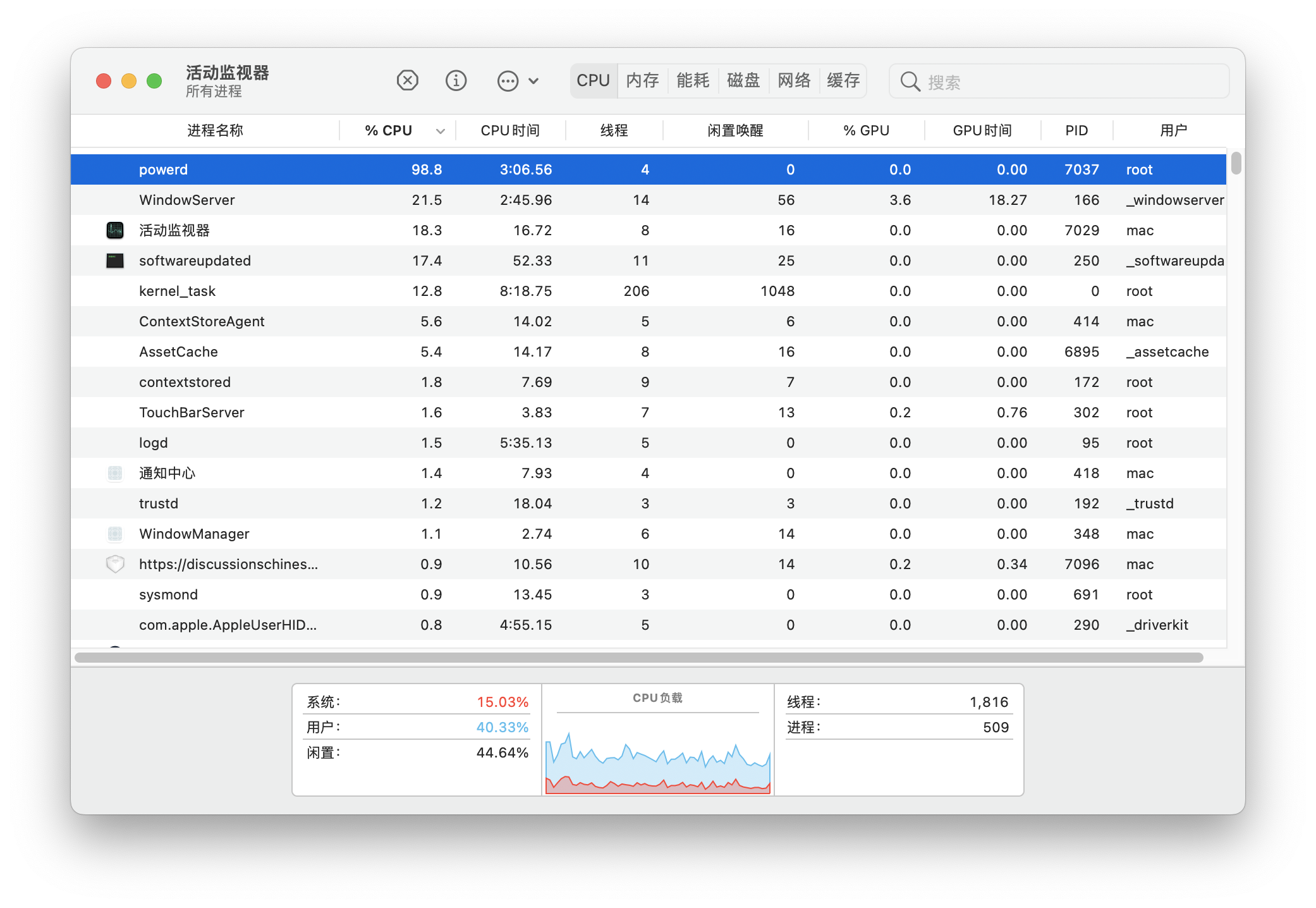Open the 能耗 tab

click(693, 81)
